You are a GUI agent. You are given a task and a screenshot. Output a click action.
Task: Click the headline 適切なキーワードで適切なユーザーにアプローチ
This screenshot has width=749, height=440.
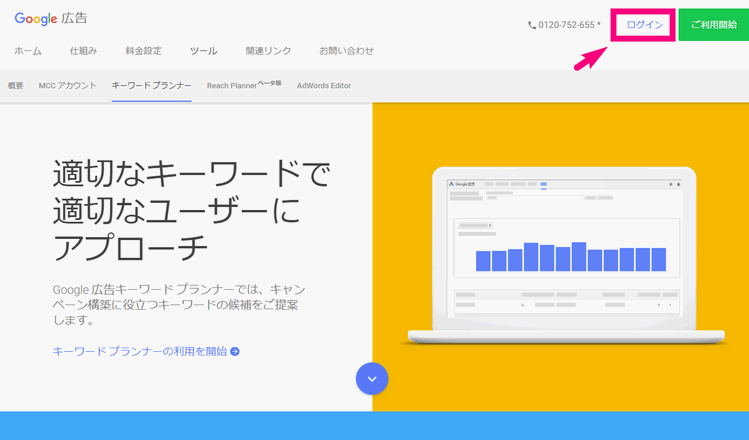(191, 210)
